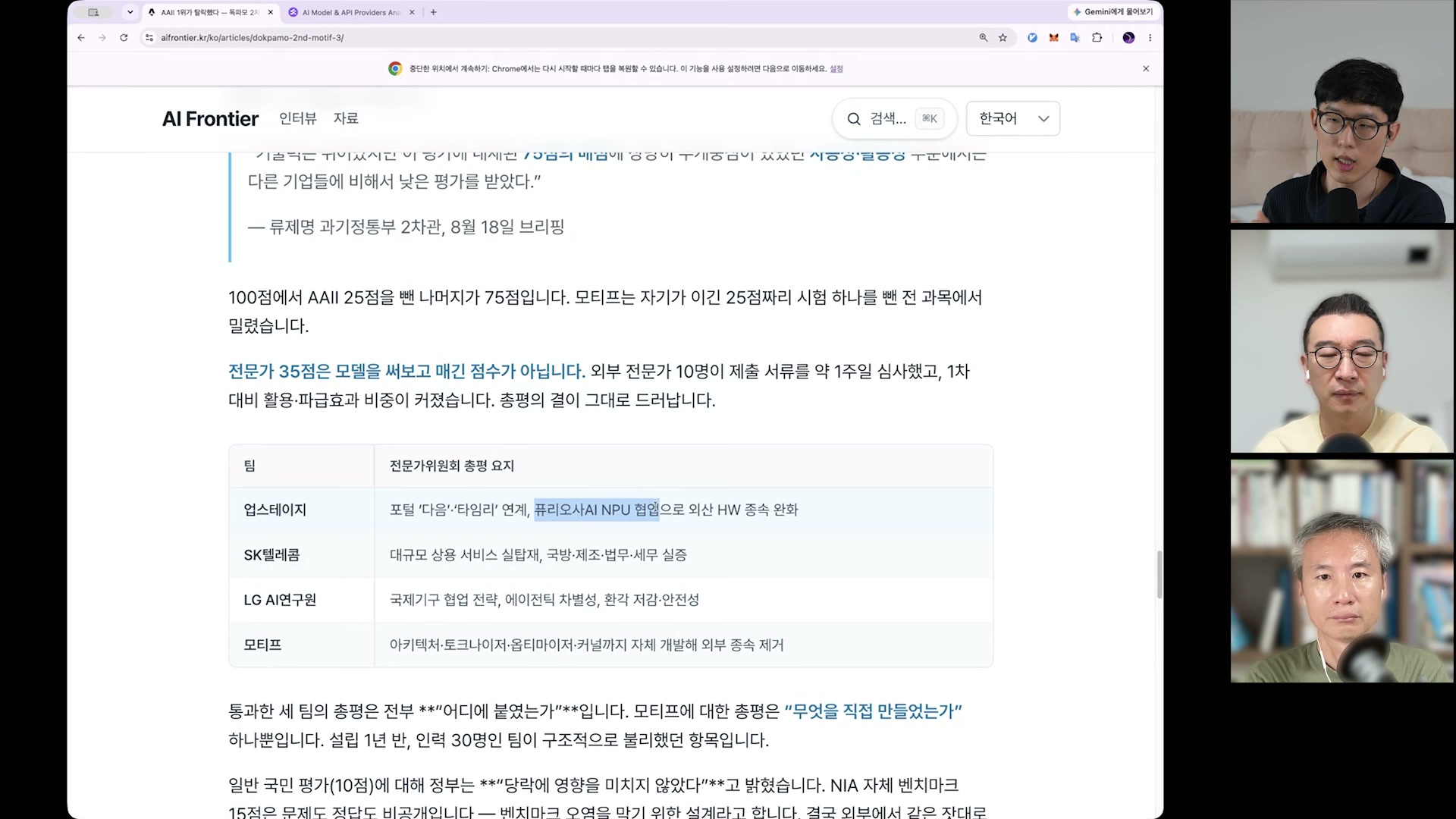Click the paragraph starting 통과한 세 팀의 총평은
Viewport: 1456px width, 819px height.
coord(595,726)
